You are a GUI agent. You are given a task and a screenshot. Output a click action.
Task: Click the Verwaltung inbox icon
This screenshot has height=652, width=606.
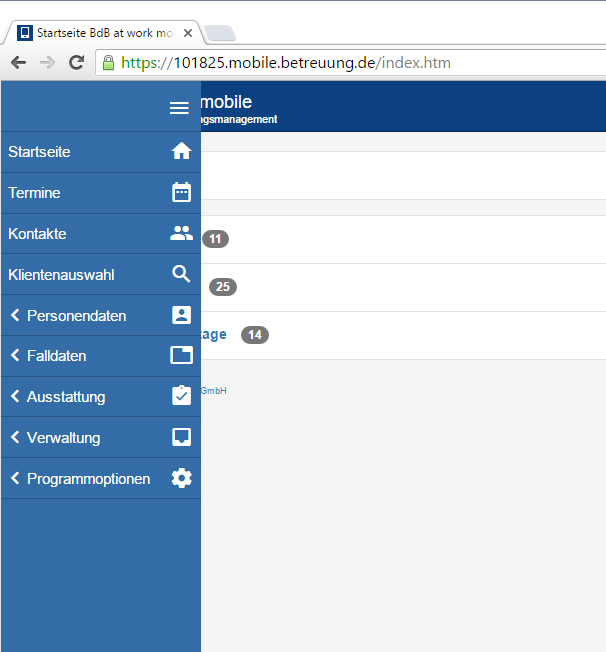[181, 437]
